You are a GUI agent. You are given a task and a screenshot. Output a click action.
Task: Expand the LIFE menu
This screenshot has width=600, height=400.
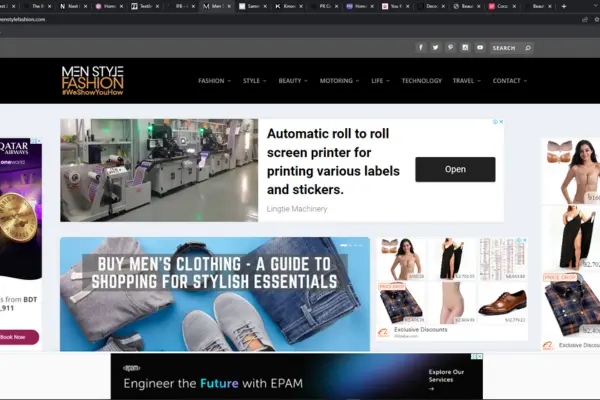pos(380,81)
